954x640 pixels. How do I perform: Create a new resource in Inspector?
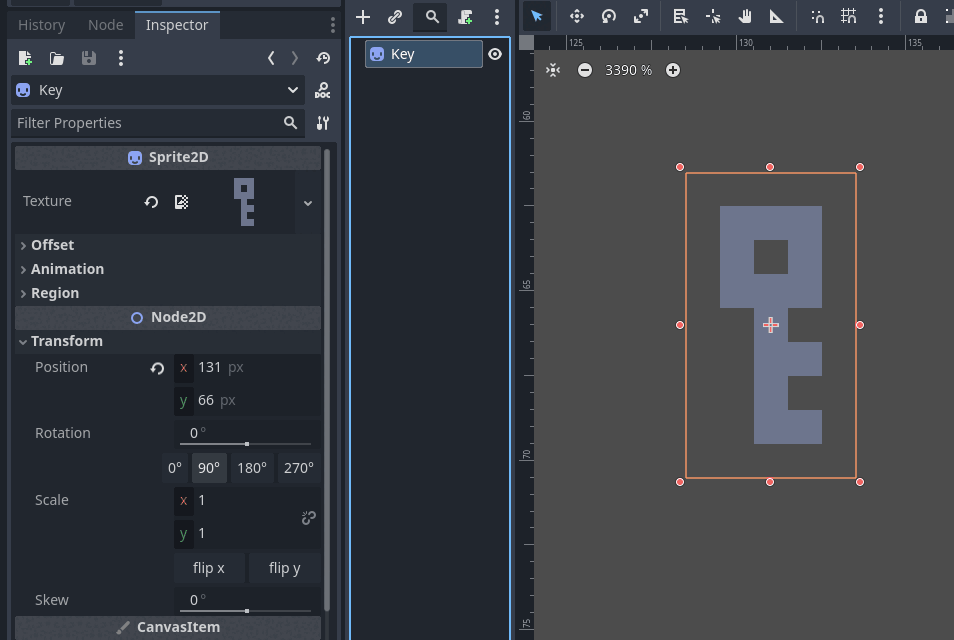[25, 58]
